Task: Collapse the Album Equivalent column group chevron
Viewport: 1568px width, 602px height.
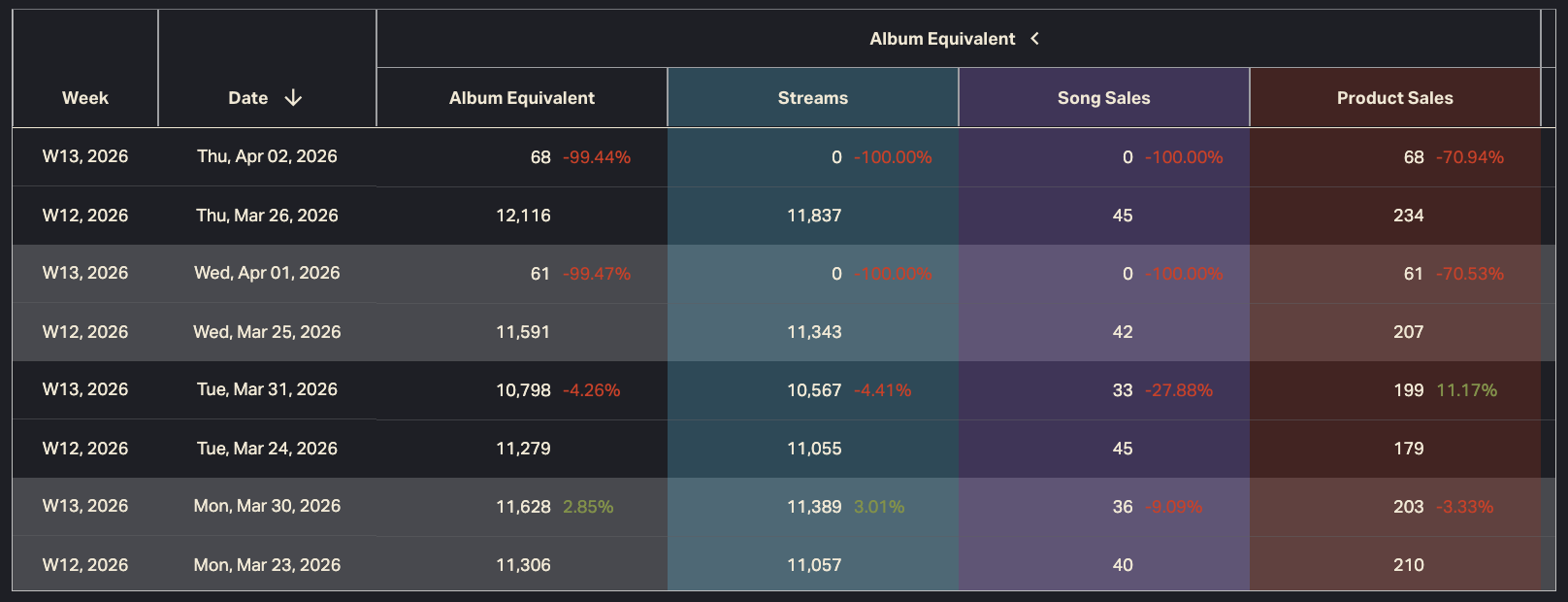Action: pyautogui.click(x=1034, y=39)
